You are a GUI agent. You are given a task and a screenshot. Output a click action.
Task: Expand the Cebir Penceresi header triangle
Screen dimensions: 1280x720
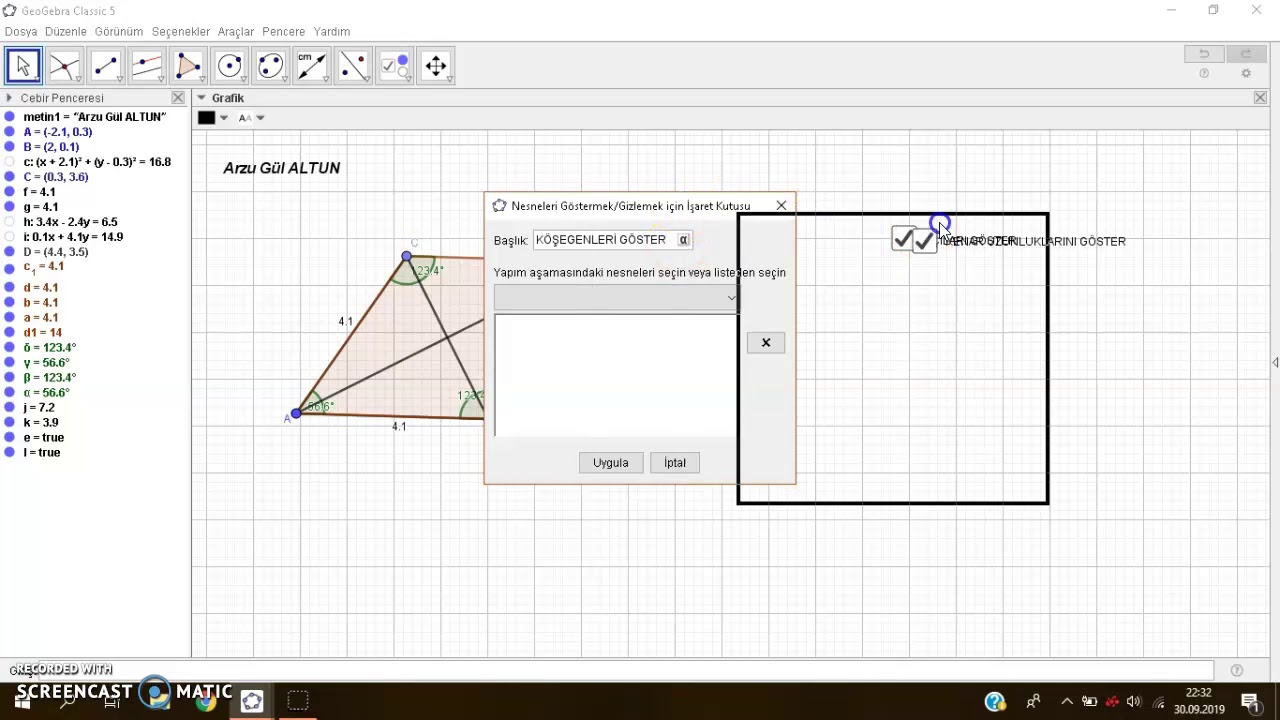(x=9, y=98)
